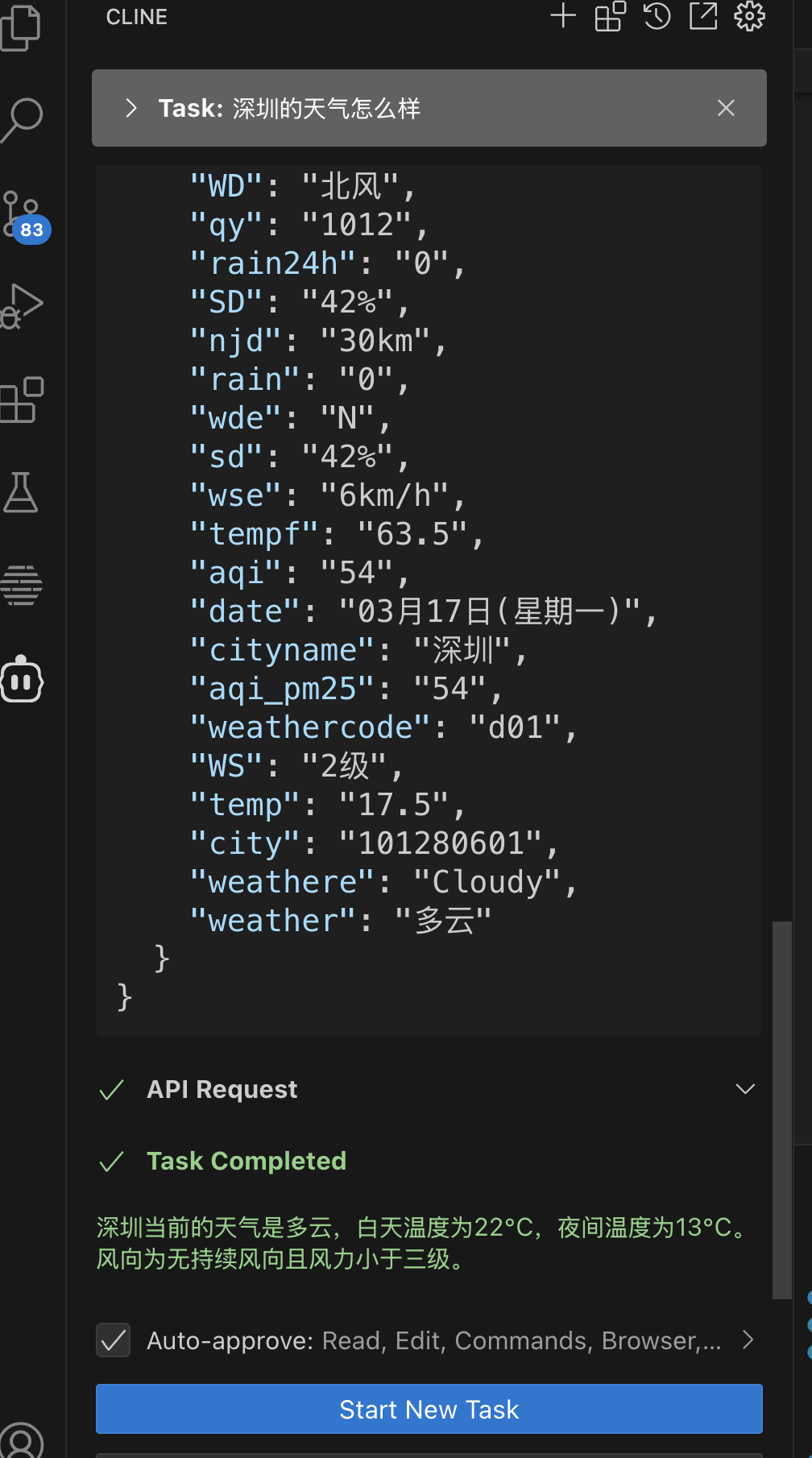Close the current task
Screen dimensions: 812x1458
726,108
